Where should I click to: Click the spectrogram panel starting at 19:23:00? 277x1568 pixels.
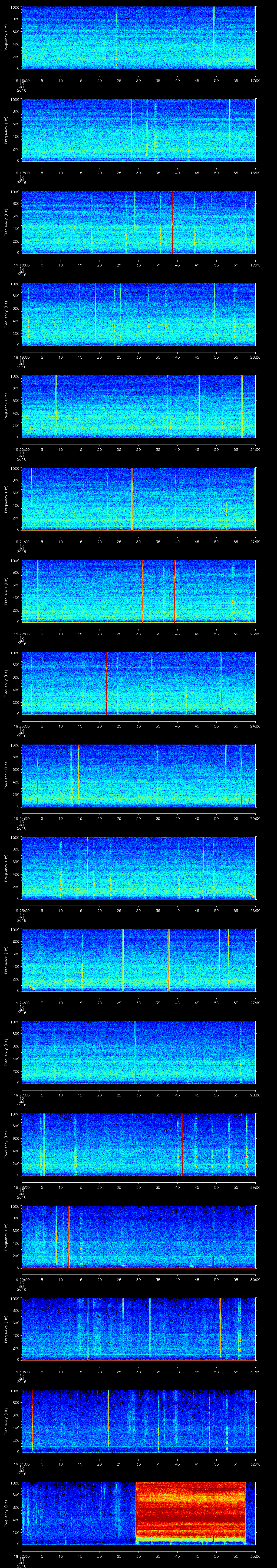point(138,683)
